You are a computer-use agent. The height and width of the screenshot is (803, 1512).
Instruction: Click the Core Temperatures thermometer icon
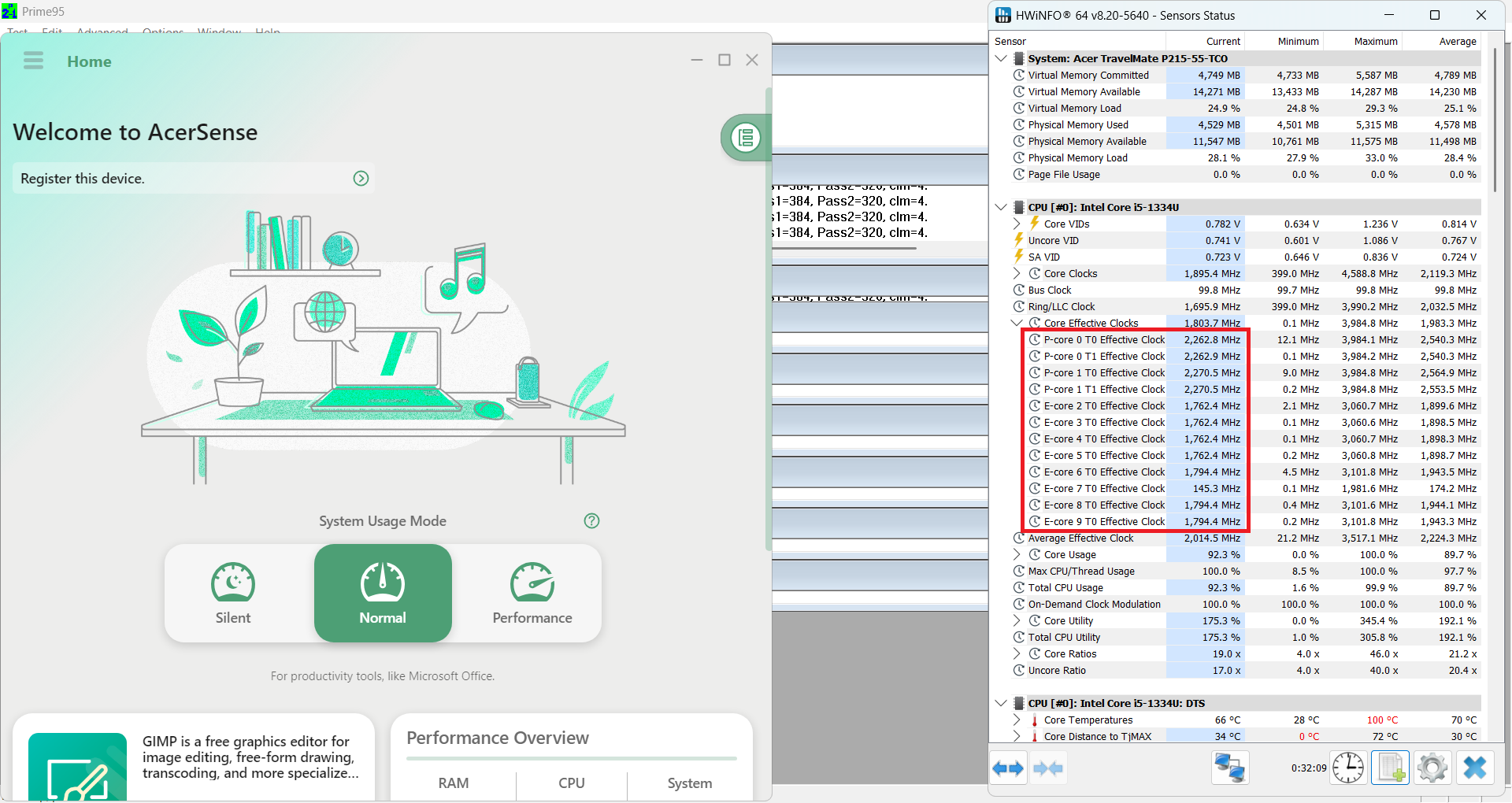point(1035,720)
